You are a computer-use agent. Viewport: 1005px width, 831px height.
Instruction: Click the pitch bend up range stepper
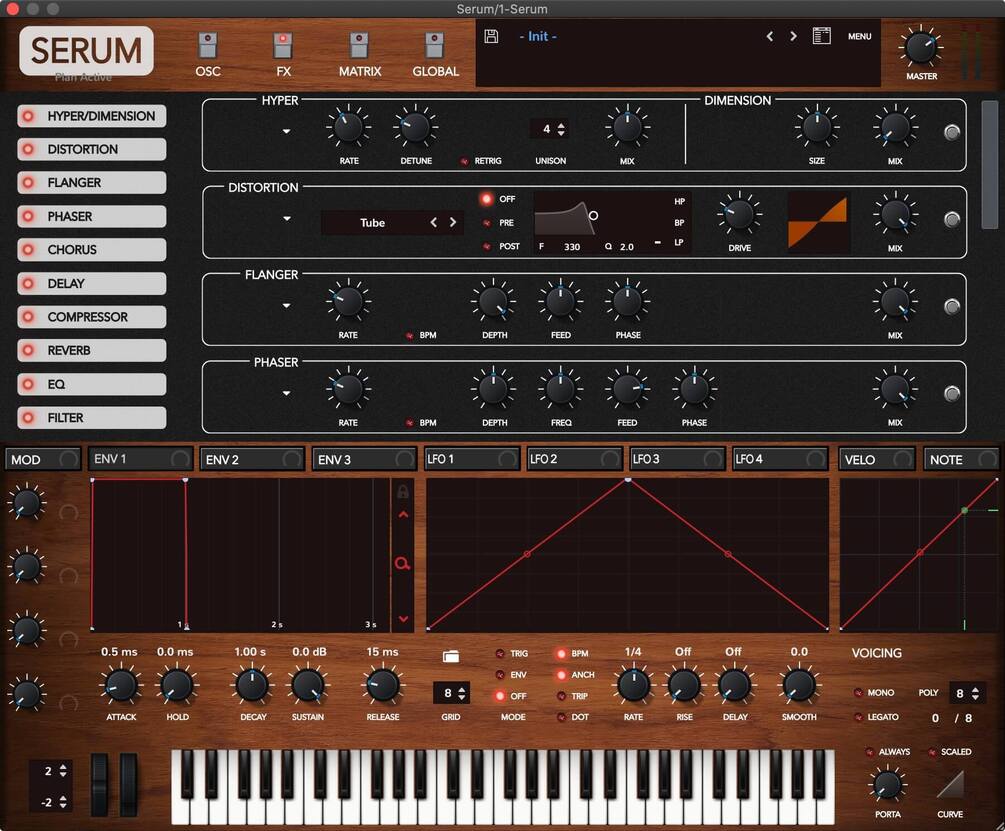tap(63, 771)
